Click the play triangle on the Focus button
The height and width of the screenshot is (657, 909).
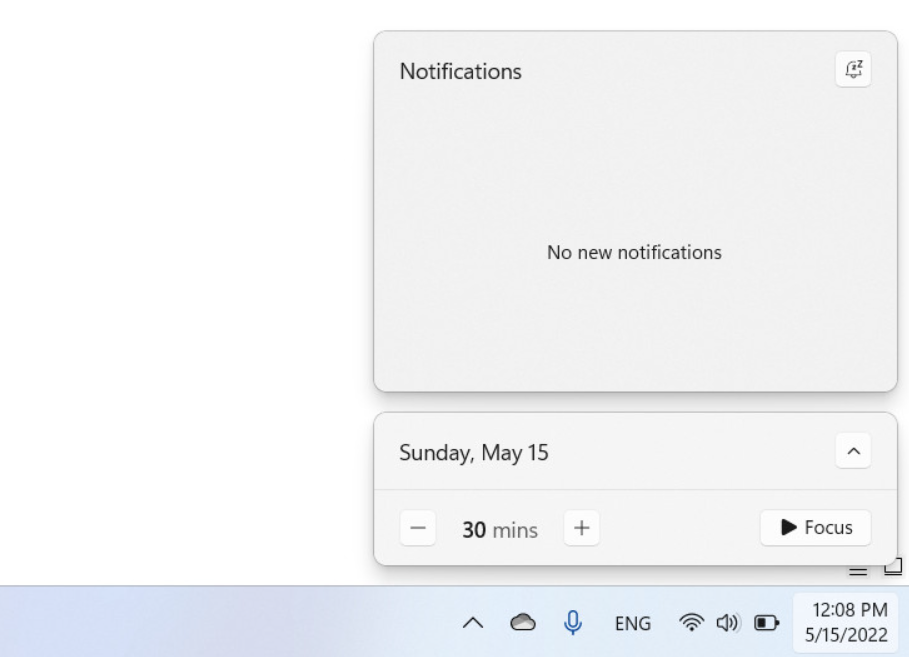(x=789, y=527)
